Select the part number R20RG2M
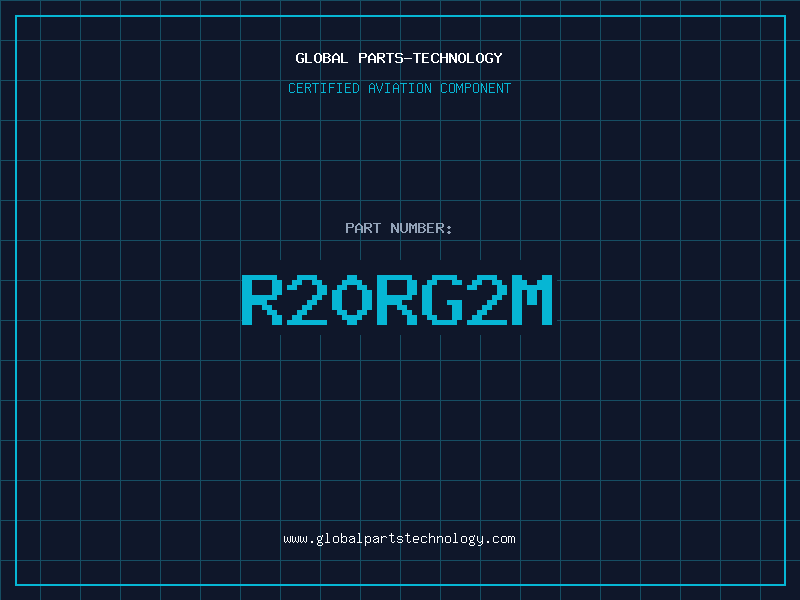800x600 pixels. pyautogui.click(x=397, y=299)
